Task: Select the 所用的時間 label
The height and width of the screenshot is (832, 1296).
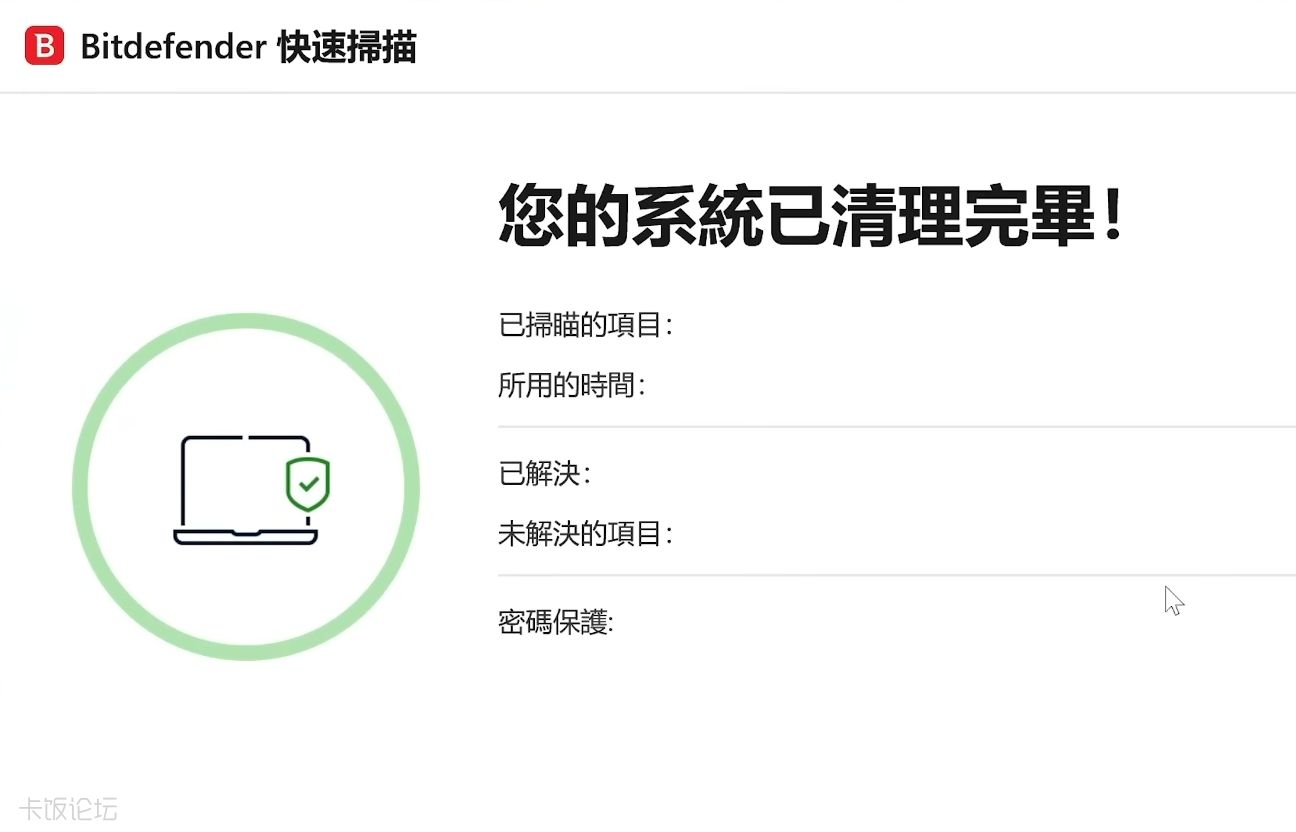Action: [x=571, y=385]
